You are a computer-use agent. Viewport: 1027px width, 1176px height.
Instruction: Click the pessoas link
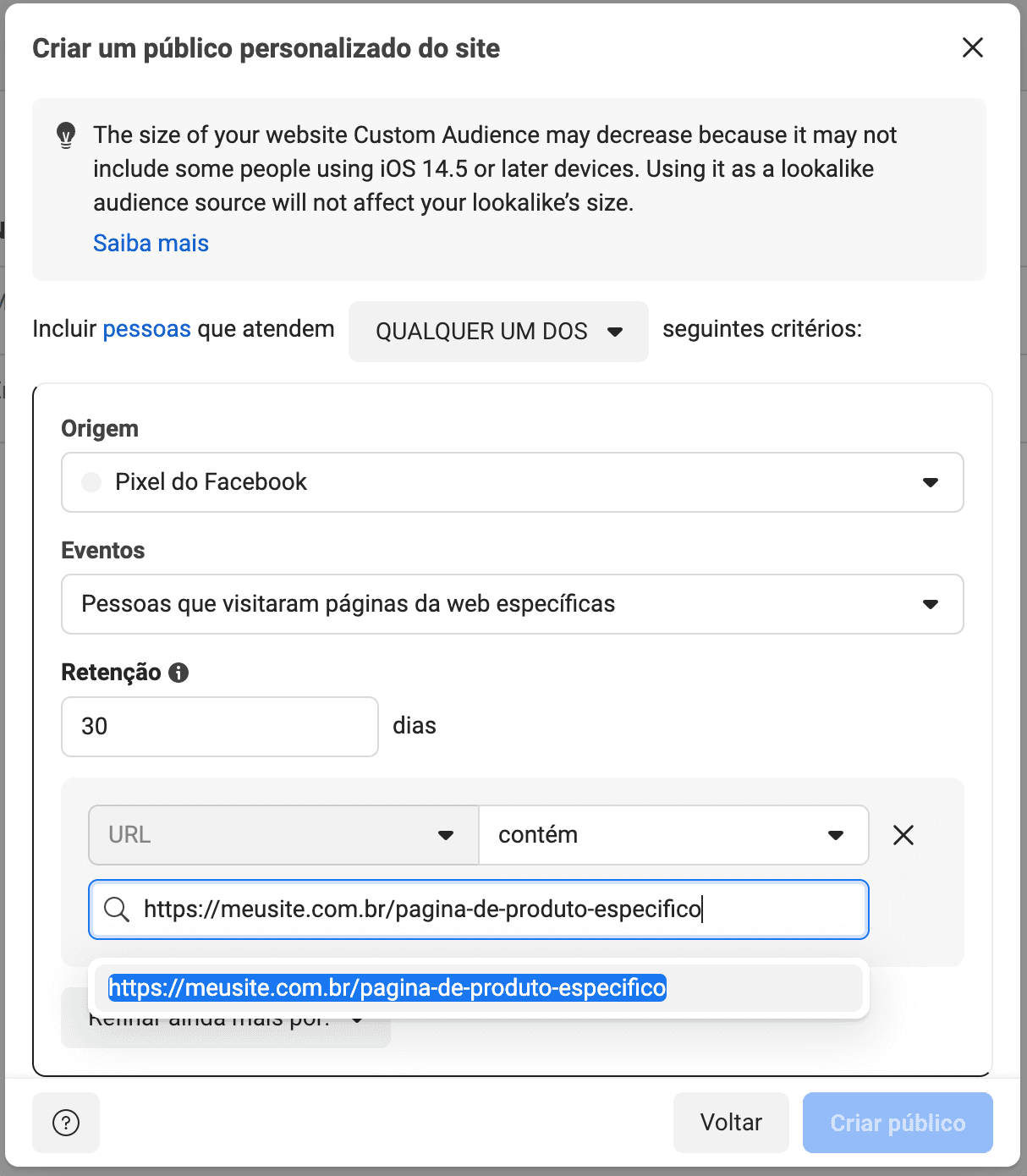point(146,328)
